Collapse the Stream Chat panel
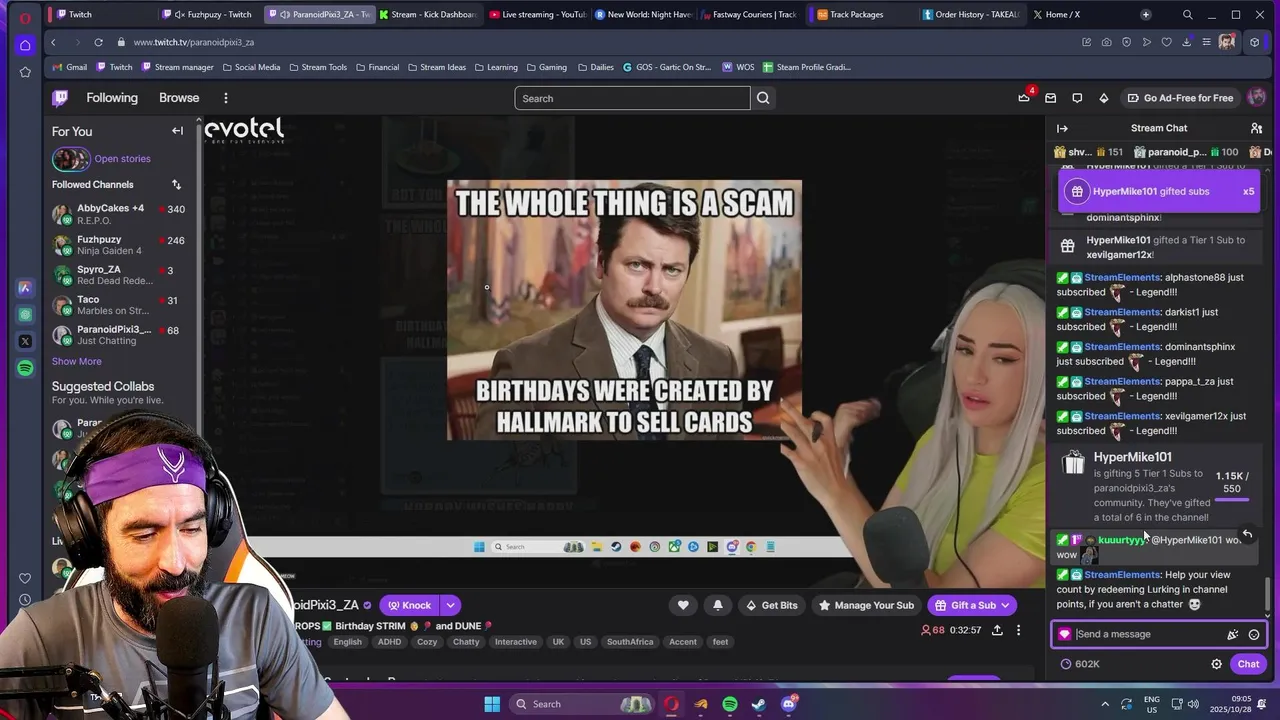The image size is (1280, 720). tap(1062, 128)
